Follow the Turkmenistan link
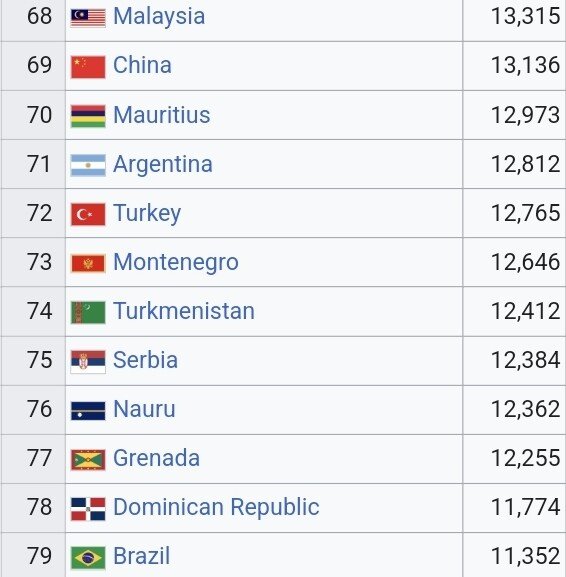 [184, 311]
